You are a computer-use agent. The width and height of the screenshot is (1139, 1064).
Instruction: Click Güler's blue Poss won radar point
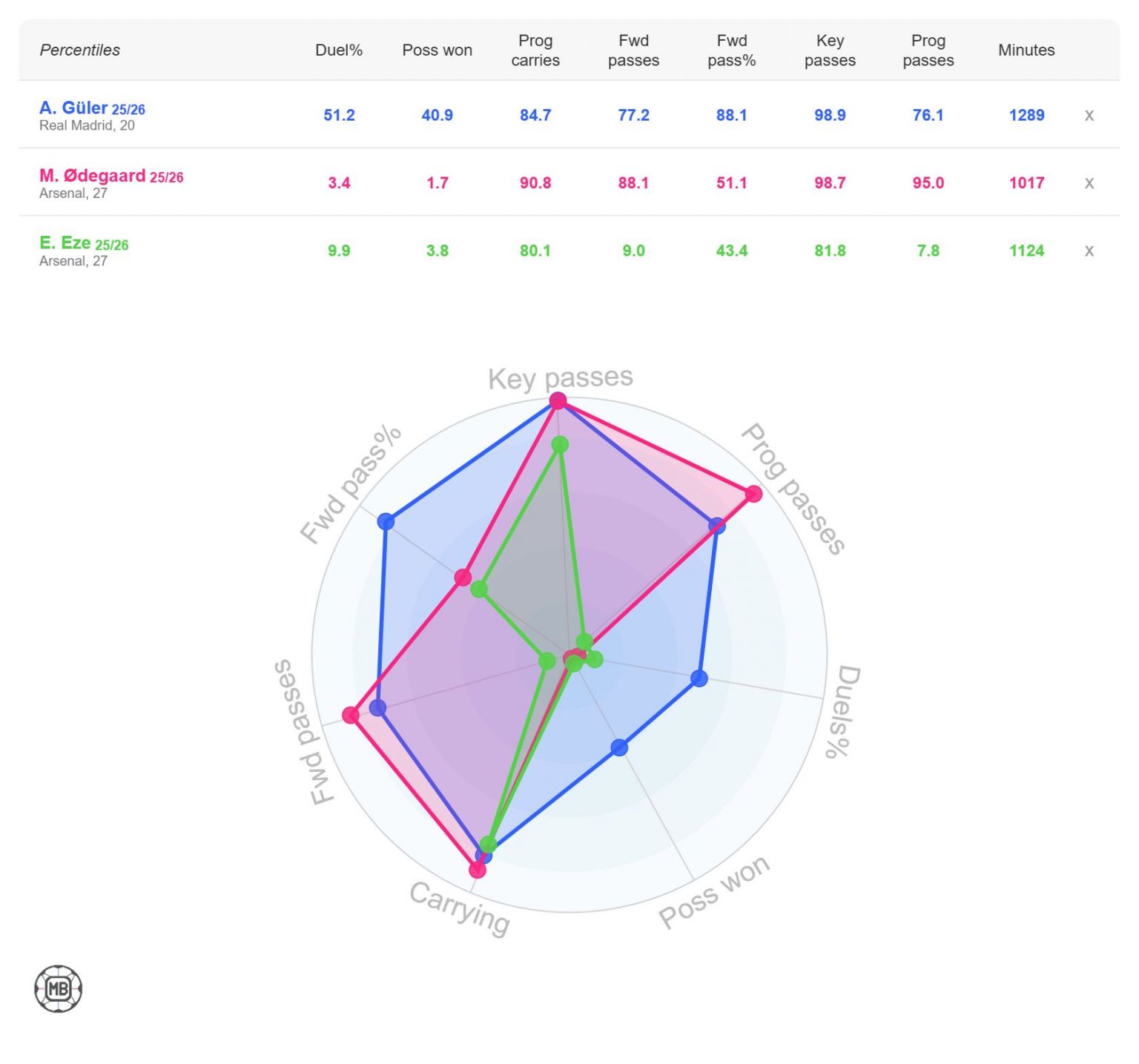click(x=619, y=747)
